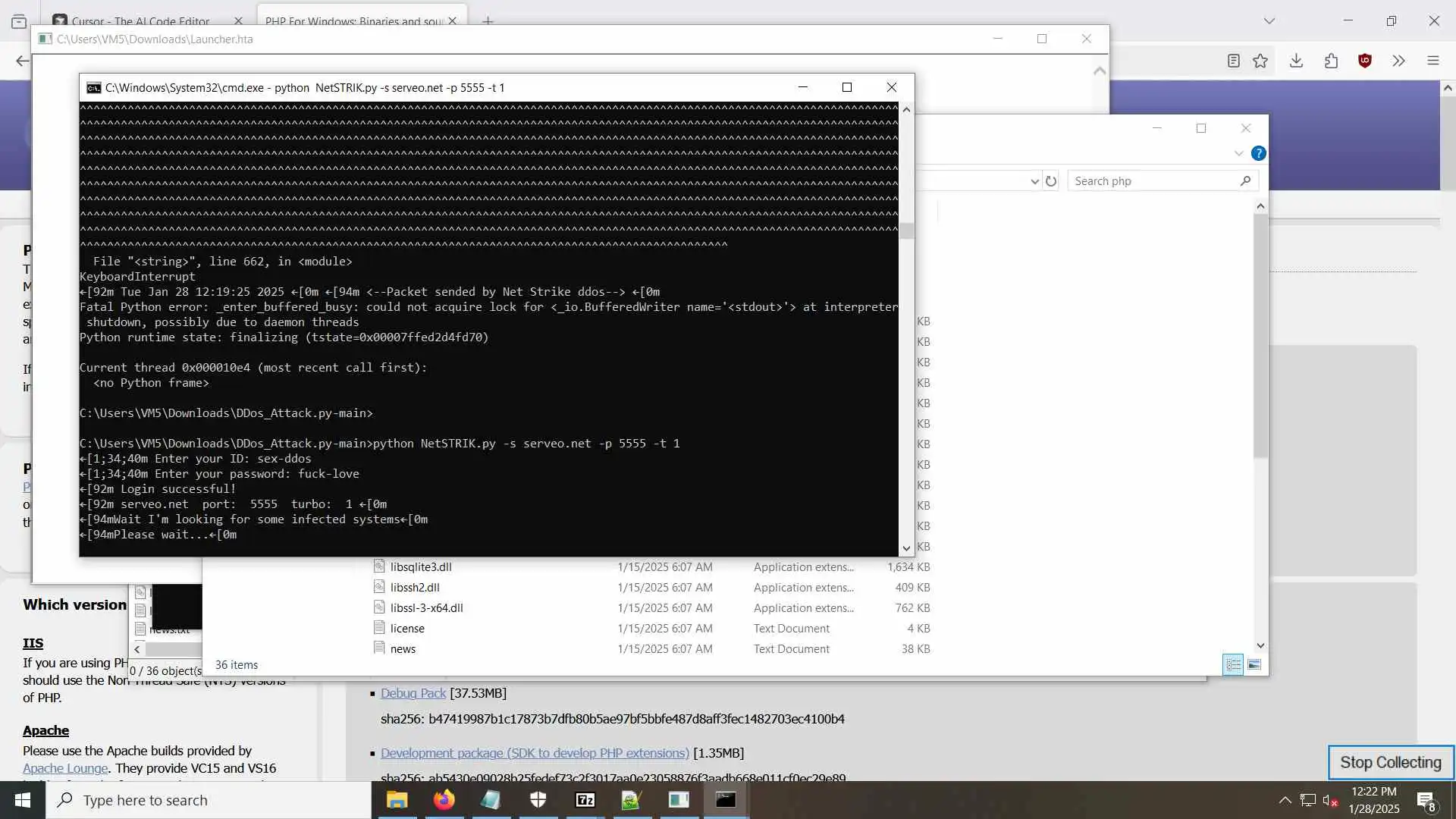Open Firefox from the taskbar
Image resolution: width=1456 pixels, height=819 pixels.
444,800
